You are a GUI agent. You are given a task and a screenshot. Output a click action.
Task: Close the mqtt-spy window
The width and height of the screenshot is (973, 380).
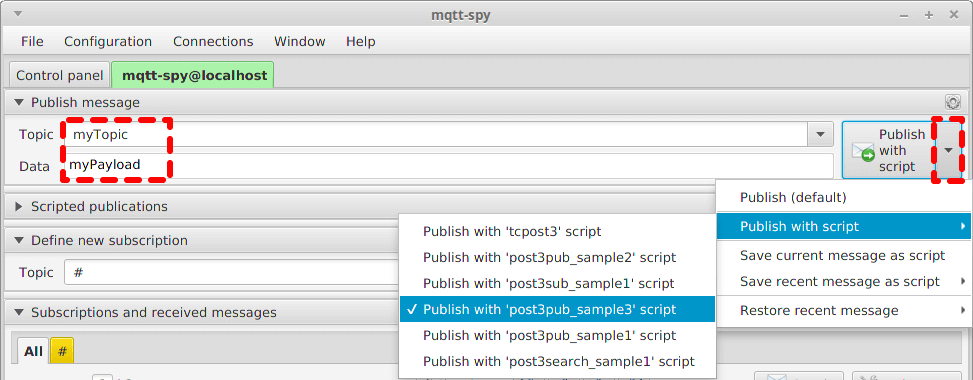954,15
